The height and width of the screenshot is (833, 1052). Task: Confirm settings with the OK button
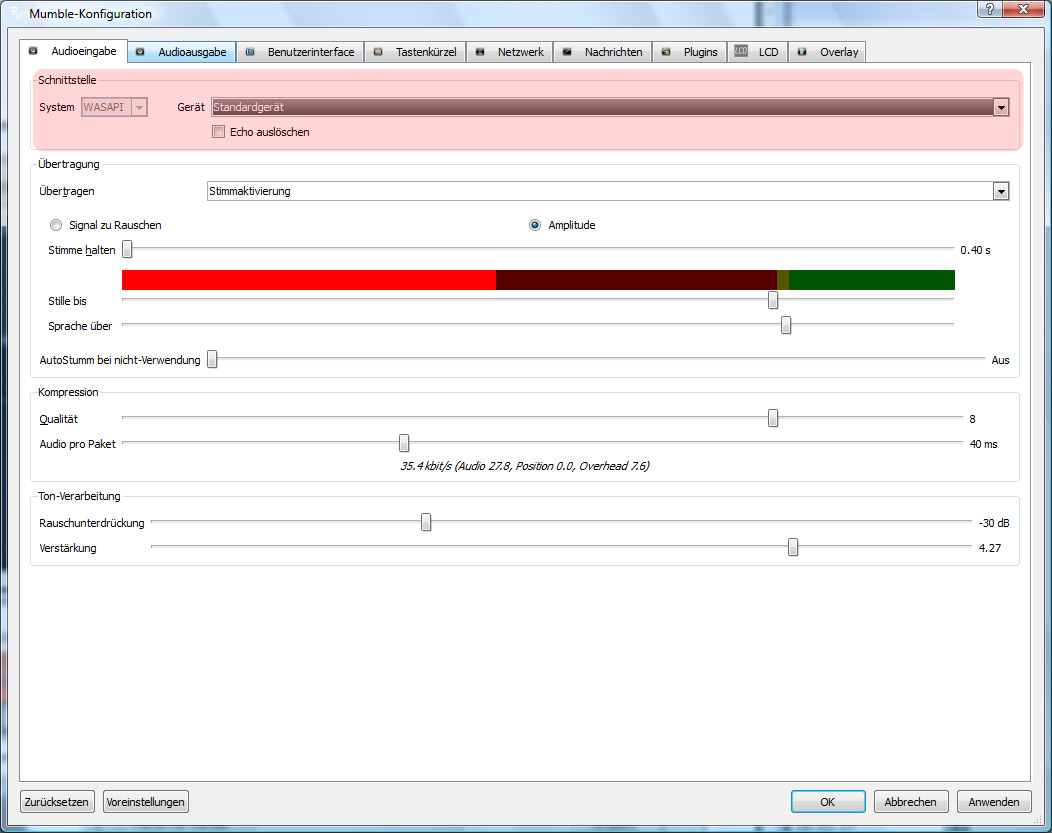(x=828, y=802)
